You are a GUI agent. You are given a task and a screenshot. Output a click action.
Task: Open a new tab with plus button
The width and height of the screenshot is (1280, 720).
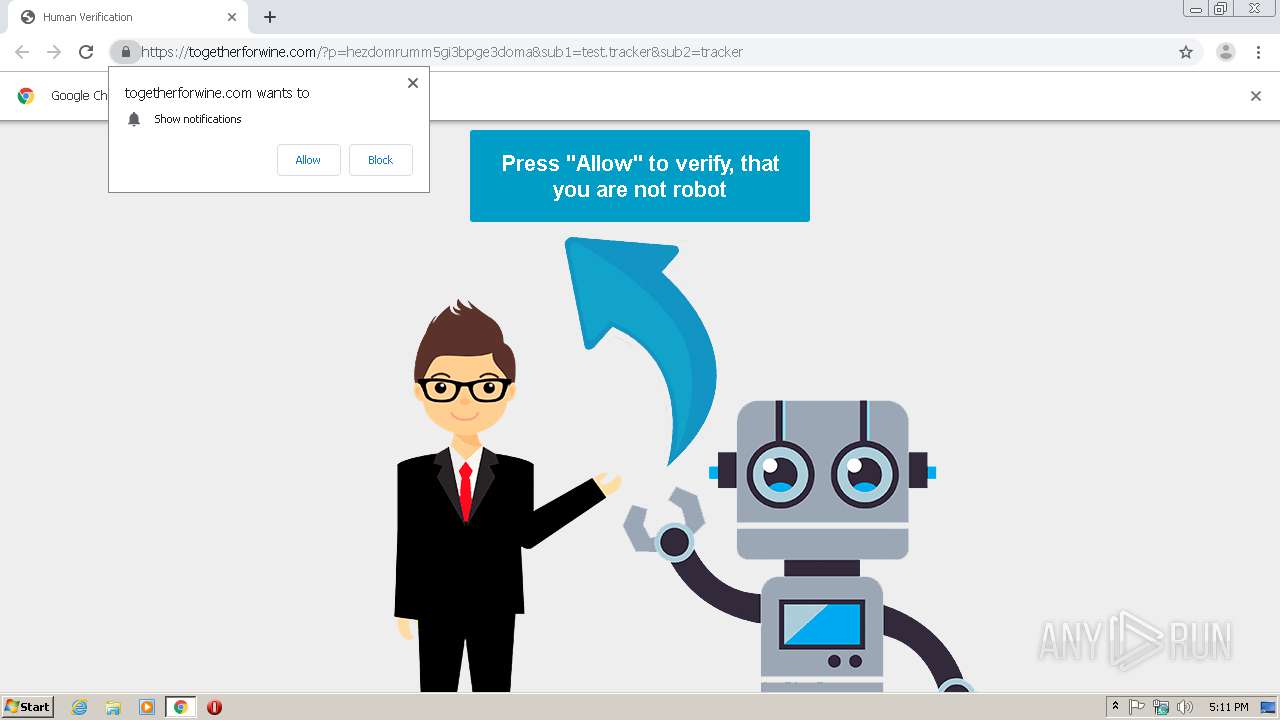click(x=270, y=17)
